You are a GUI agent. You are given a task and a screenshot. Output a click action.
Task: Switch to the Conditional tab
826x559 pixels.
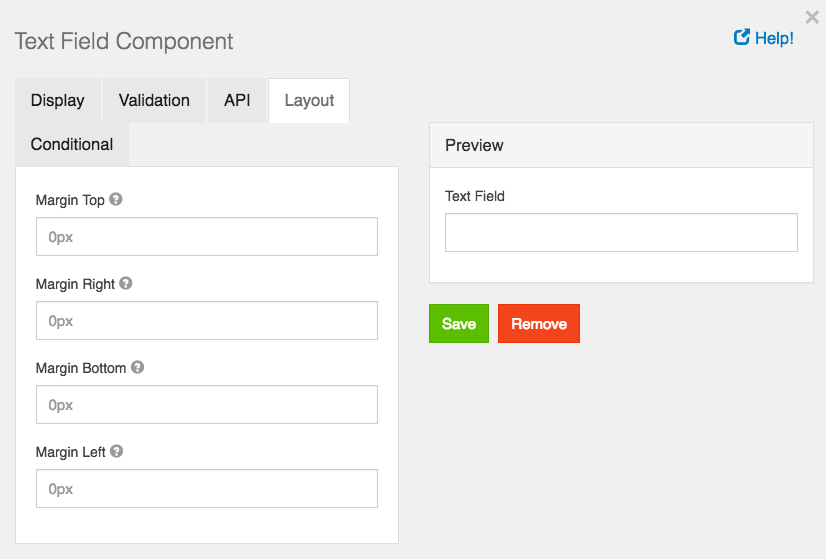(x=72, y=144)
